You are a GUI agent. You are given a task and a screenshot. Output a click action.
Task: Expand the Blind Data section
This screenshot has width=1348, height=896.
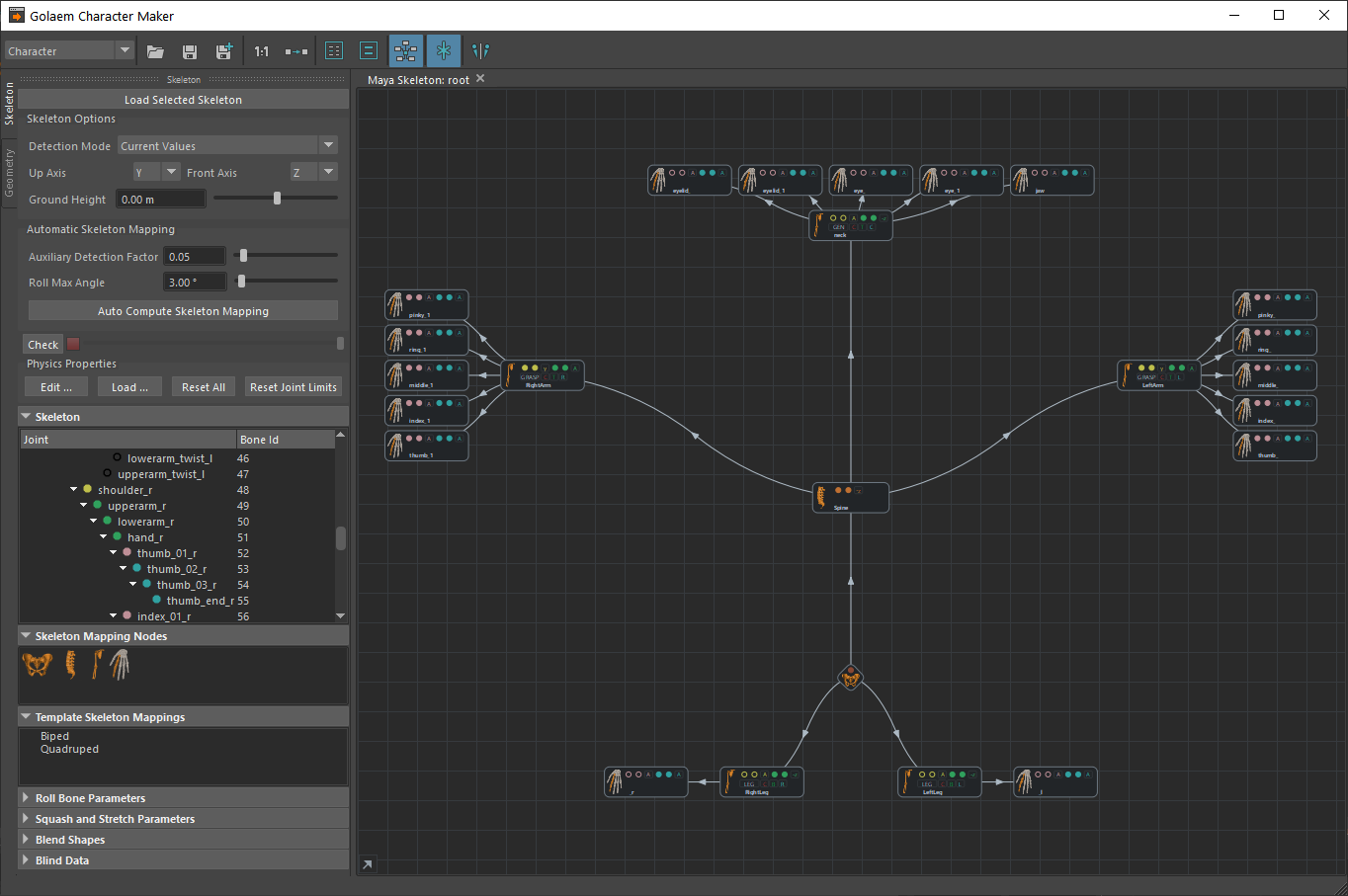(x=184, y=860)
